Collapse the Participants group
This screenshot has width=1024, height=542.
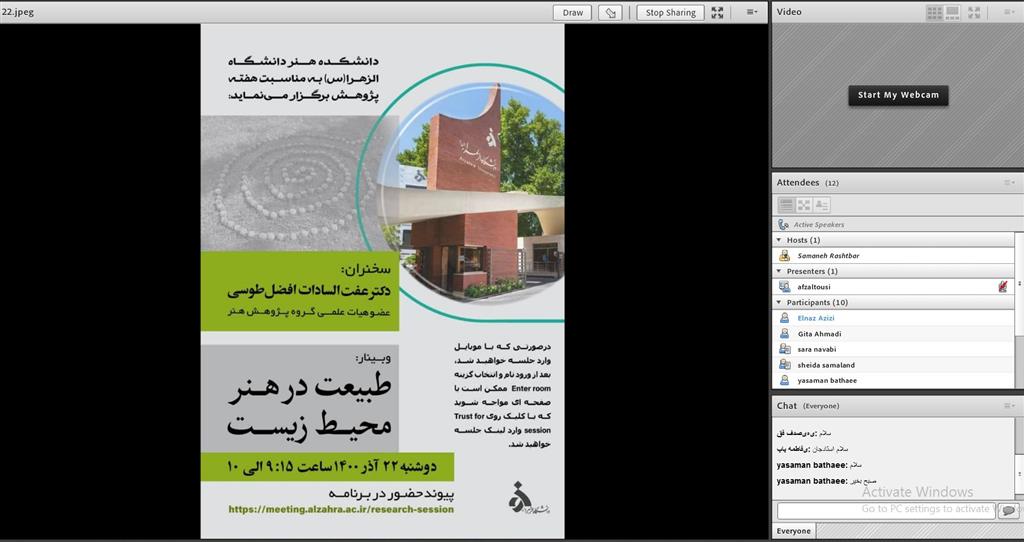(x=779, y=302)
